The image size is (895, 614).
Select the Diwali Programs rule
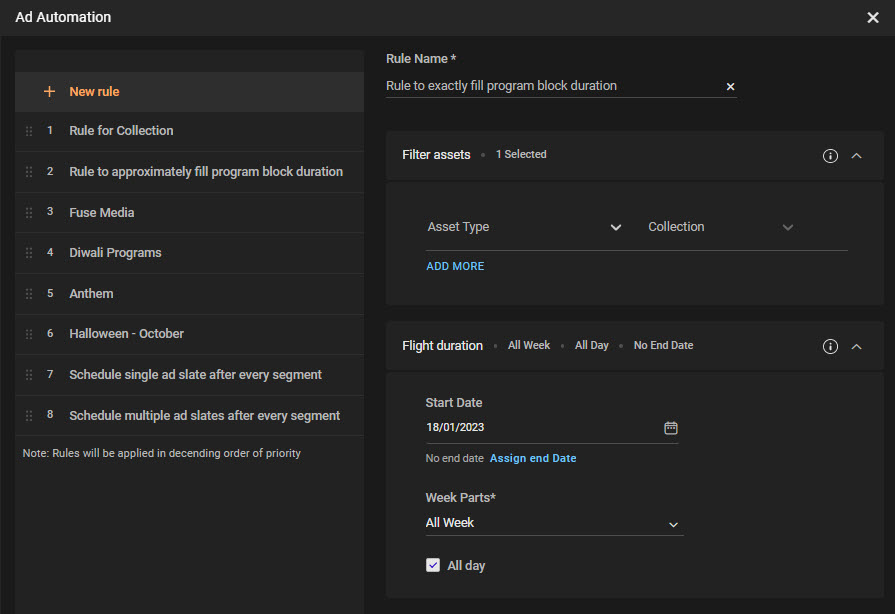[115, 253]
